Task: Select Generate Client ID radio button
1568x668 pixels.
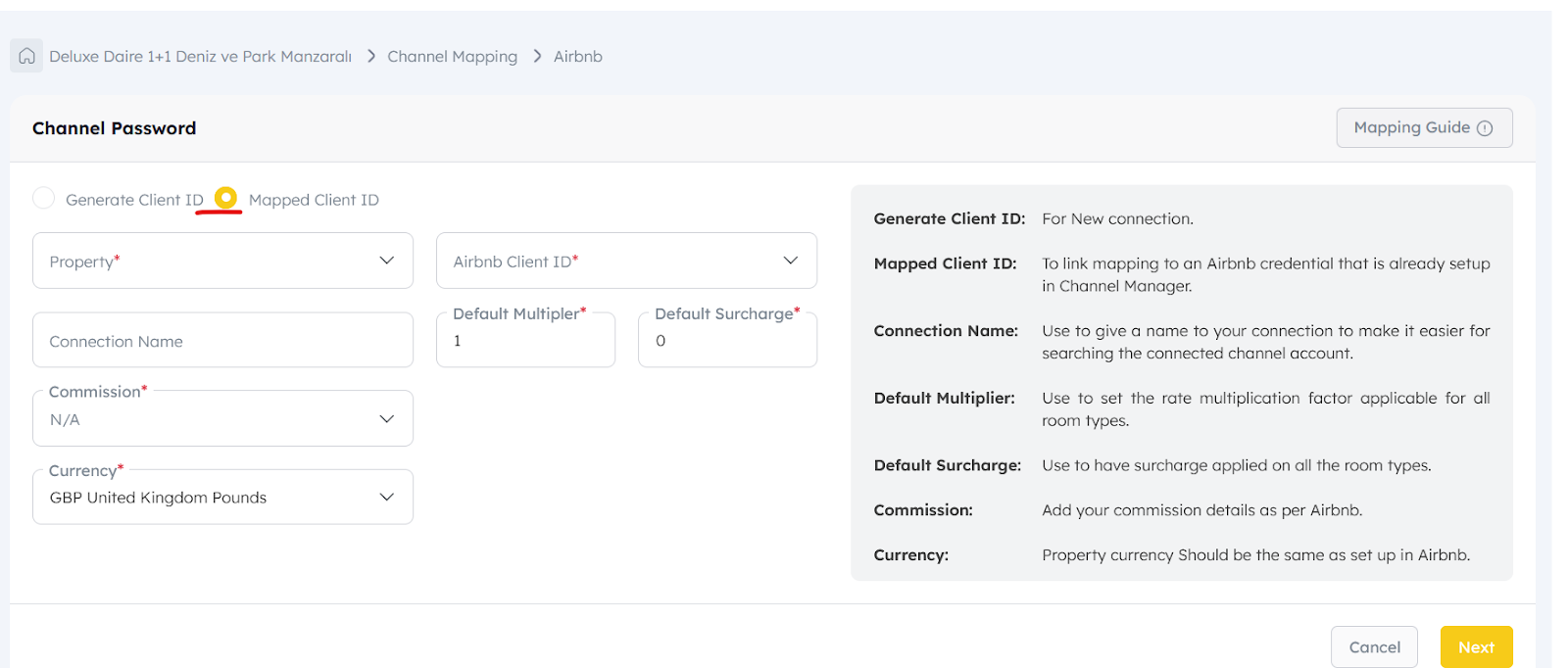Action: (43, 199)
